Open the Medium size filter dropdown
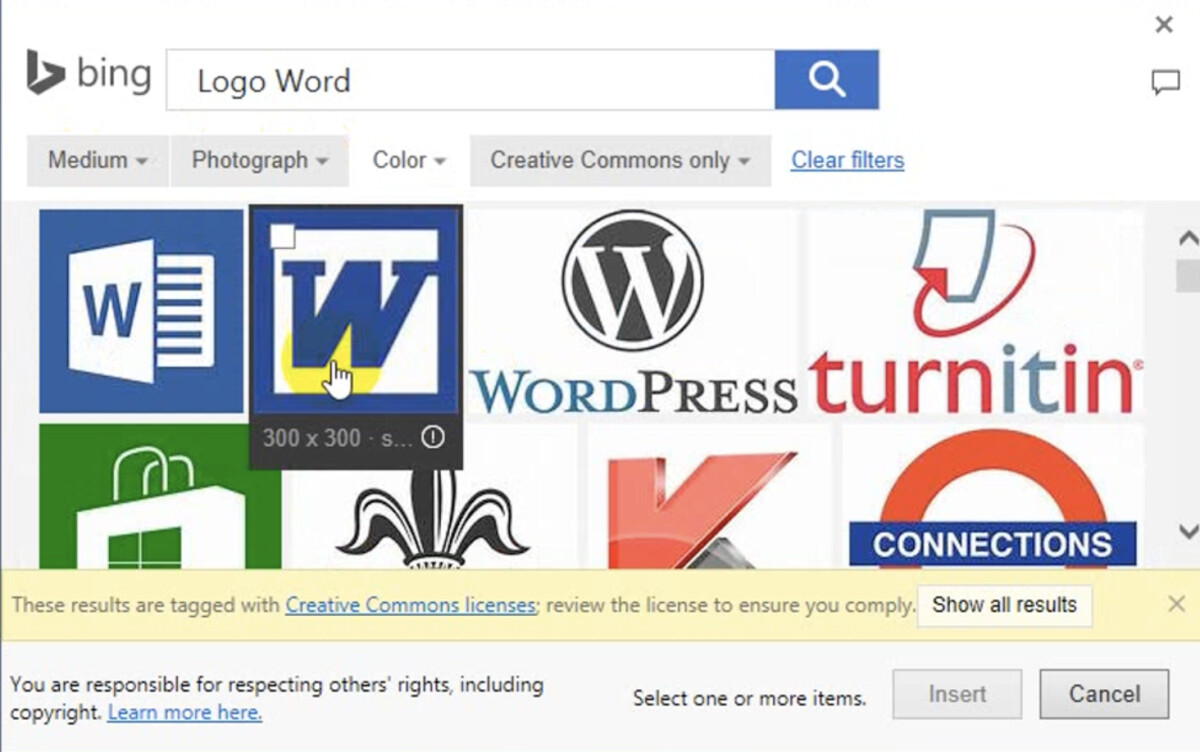Screen dimensions: 1200x752 pos(98,160)
